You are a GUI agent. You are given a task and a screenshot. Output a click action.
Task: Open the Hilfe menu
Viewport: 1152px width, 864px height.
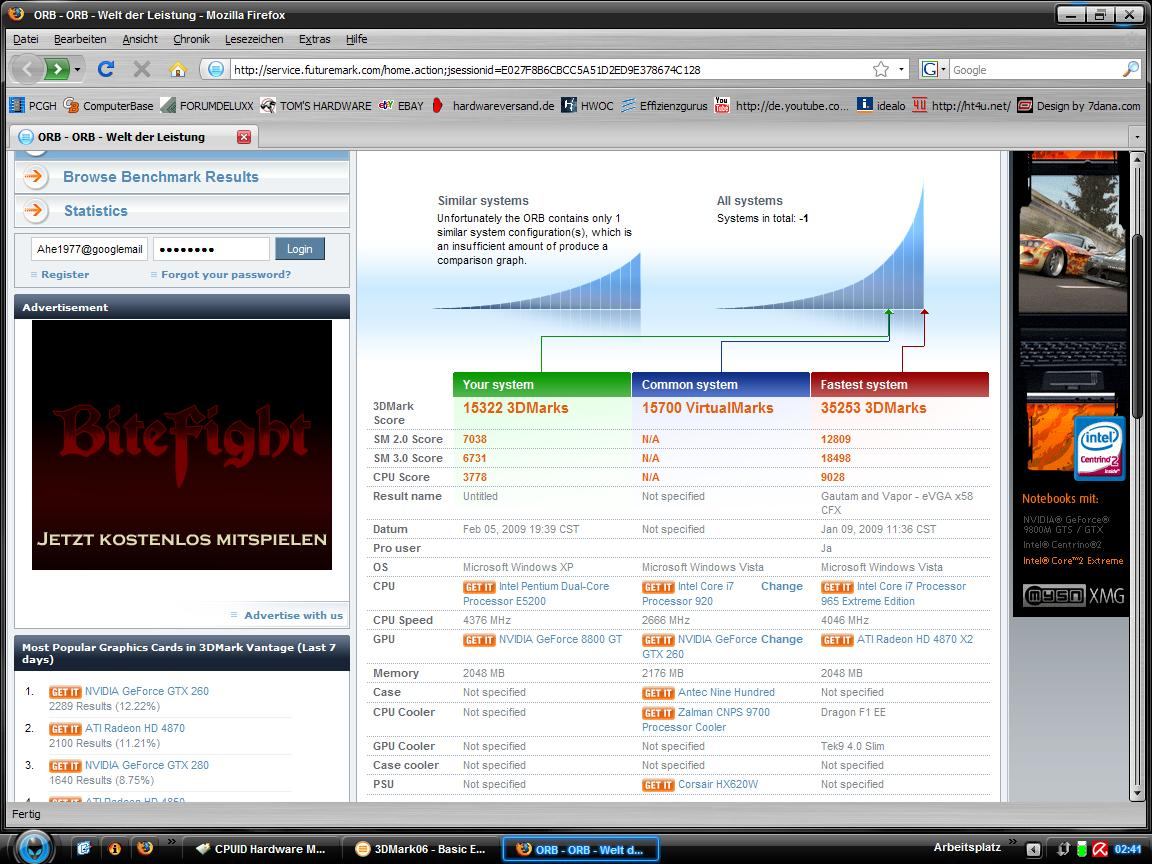tap(356, 39)
